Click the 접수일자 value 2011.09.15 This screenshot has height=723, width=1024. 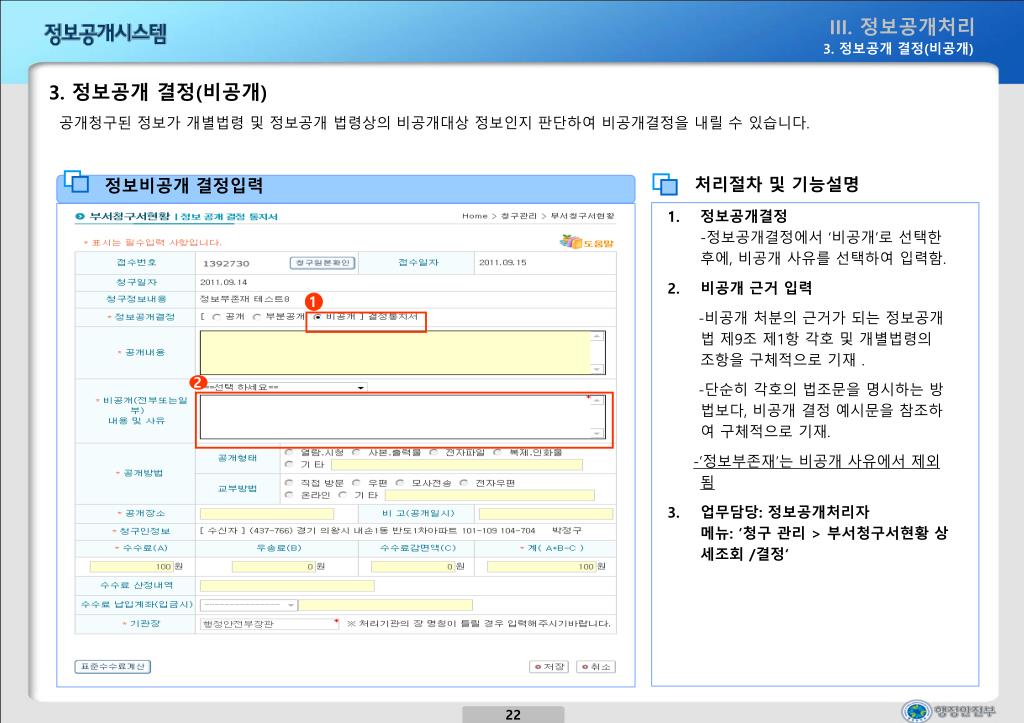click(503, 263)
